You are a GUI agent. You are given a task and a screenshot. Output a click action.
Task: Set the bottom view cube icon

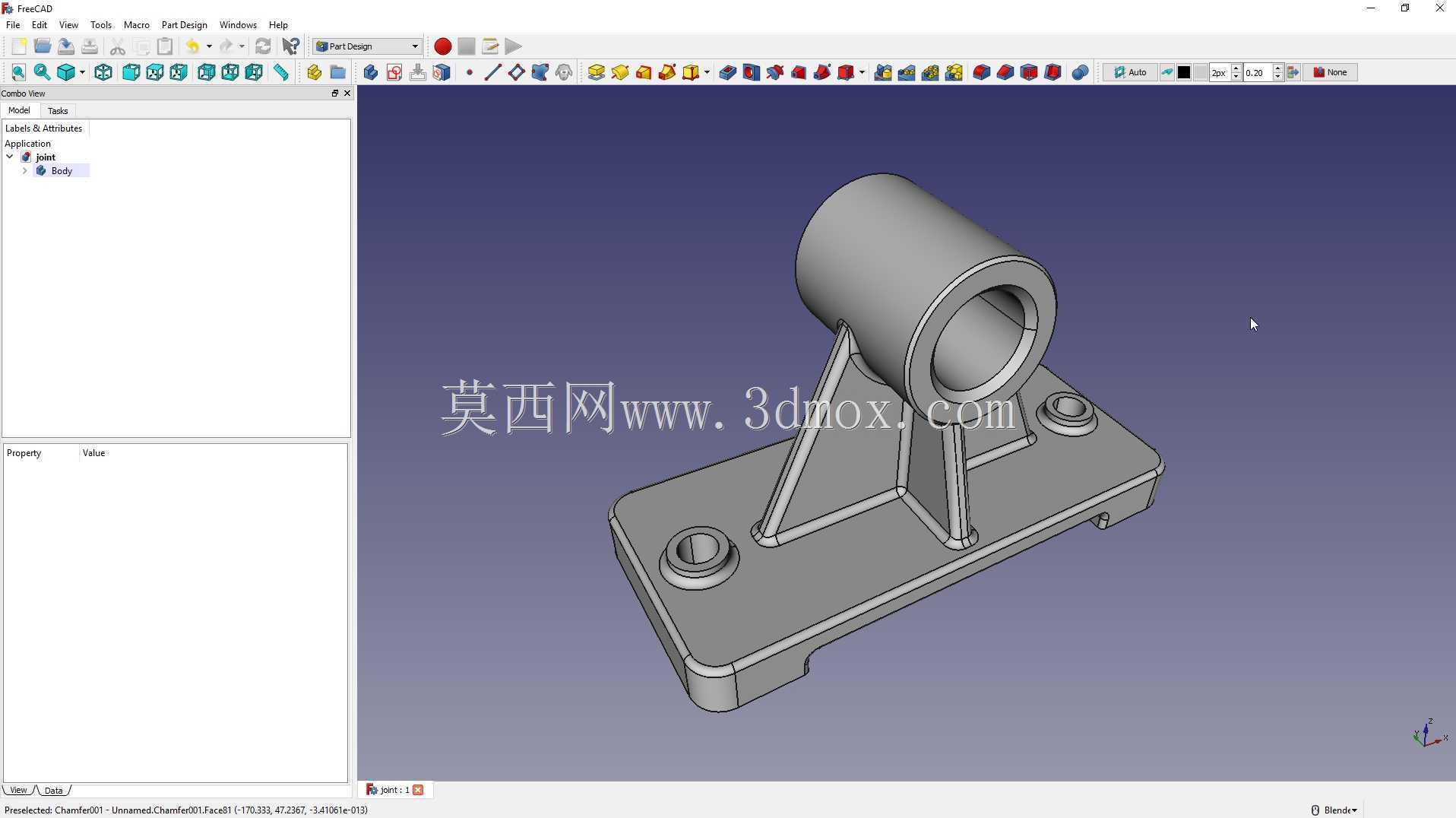(x=230, y=72)
